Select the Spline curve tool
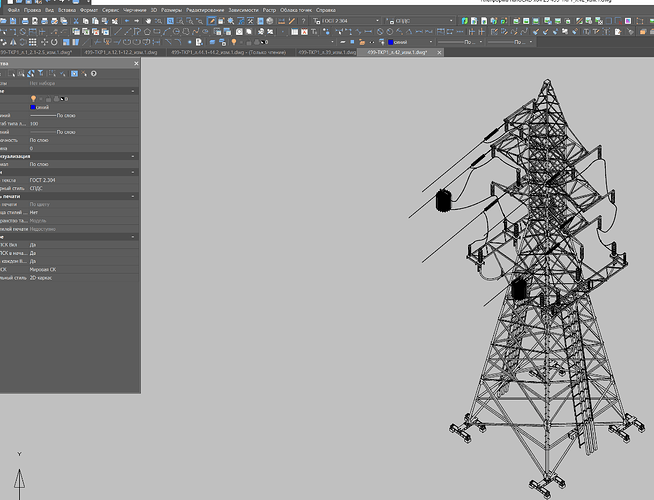 [x=196, y=31]
